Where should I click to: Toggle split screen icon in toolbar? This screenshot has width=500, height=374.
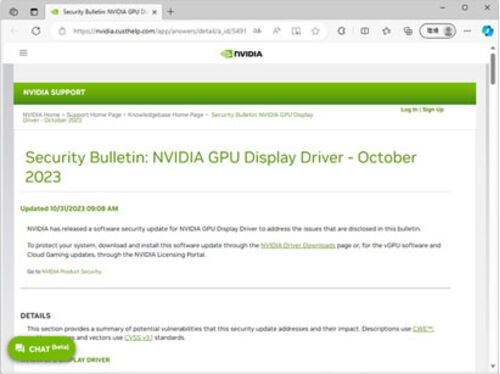pyautogui.click(x=365, y=31)
